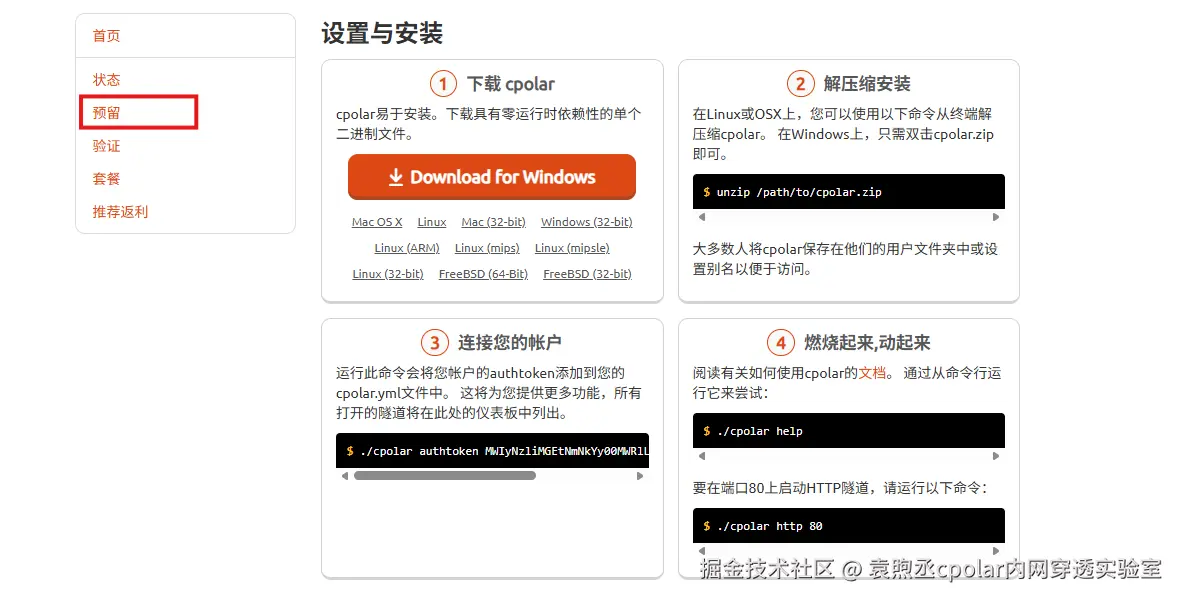
Task: Click the ./cpolar authtoken command text
Action: (x=504, y=451)
